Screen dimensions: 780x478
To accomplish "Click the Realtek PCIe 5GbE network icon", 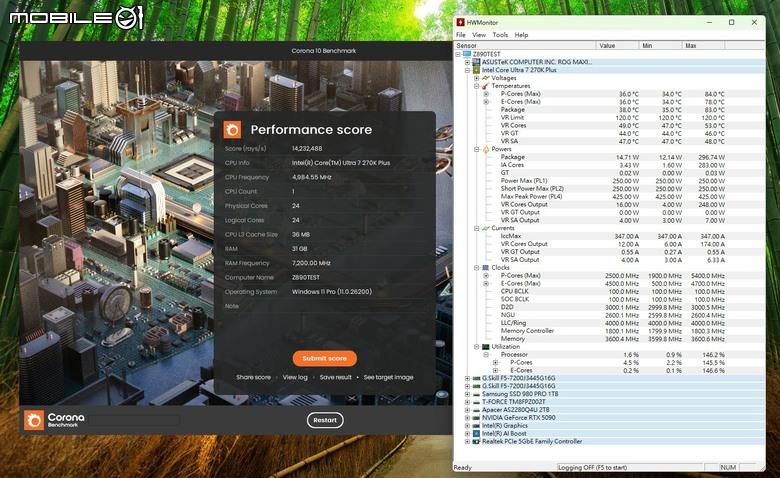I will (x=476, y=442).
